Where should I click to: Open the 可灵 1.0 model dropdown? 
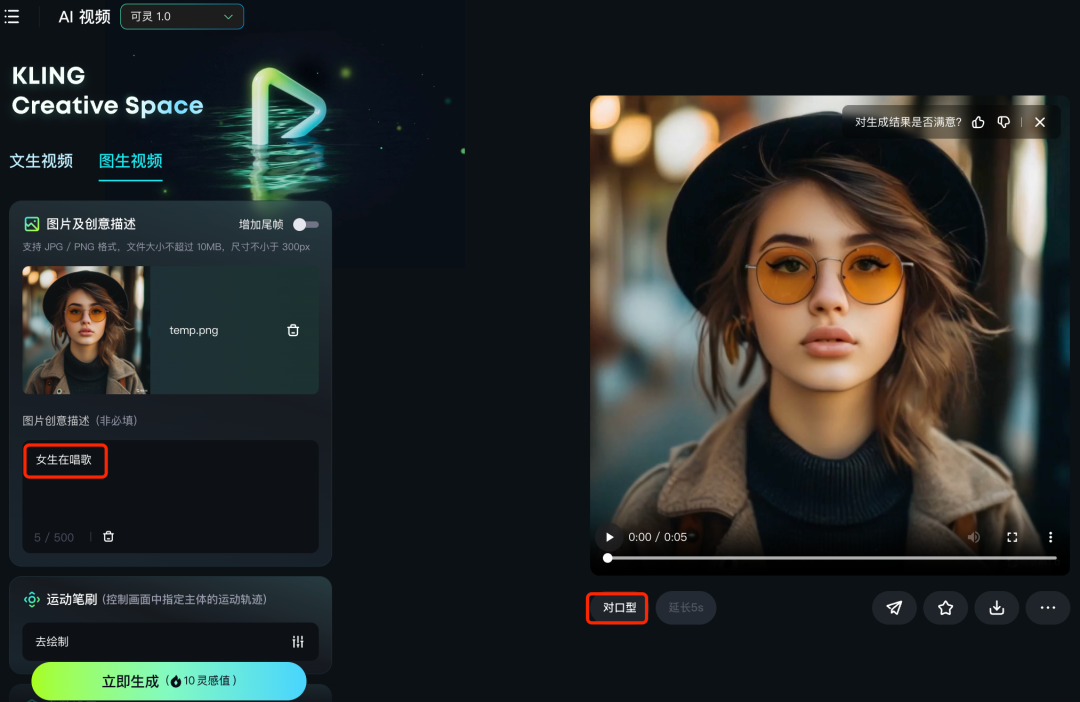point(182,17)
